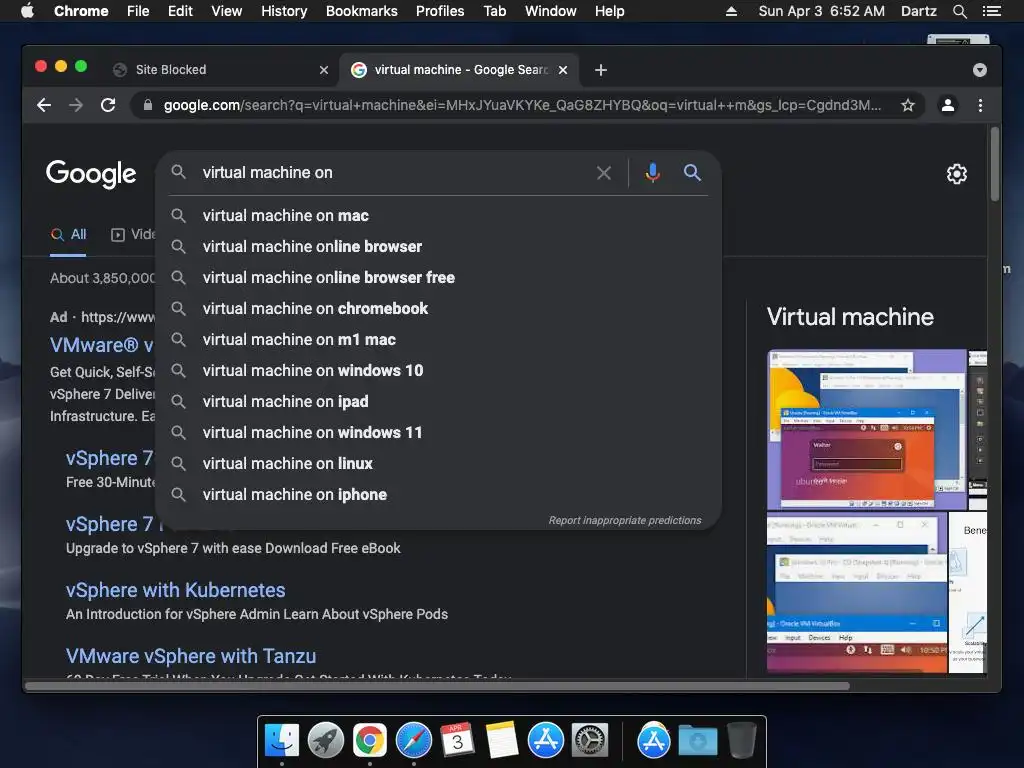The height and width of the screenshot is (768, 1024).
Task: Open Google quick settings gear
Action: (957, 174)
